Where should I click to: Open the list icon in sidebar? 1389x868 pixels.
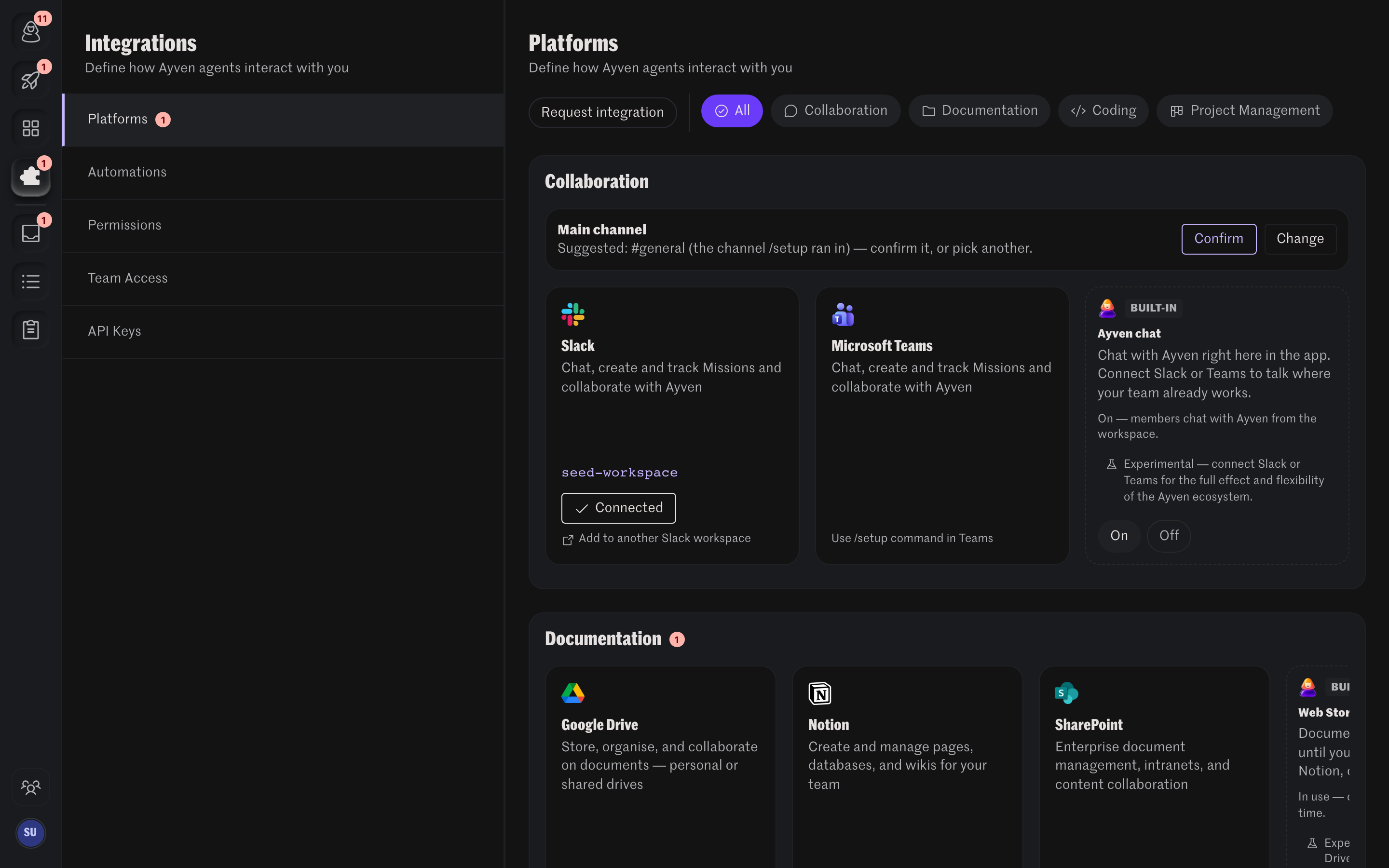tap(30, 281)
